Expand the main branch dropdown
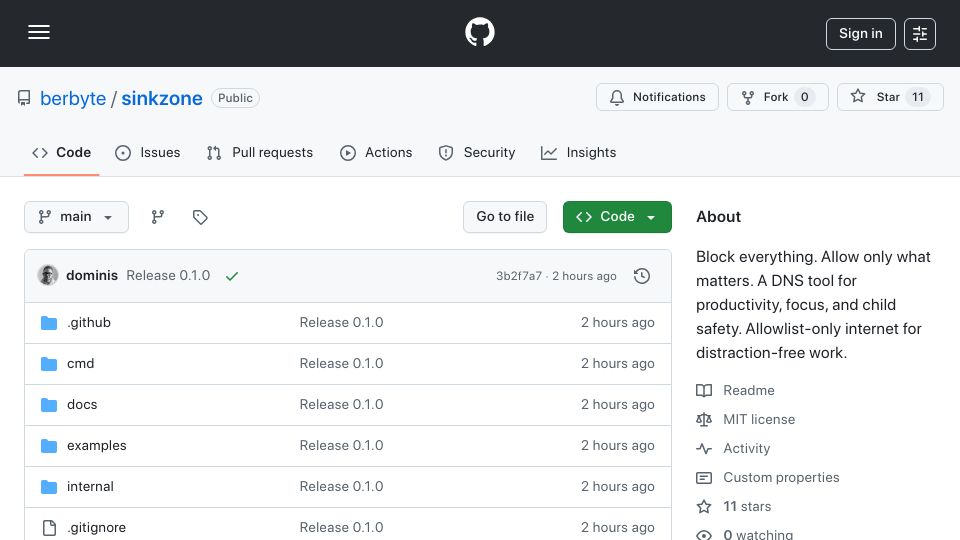960x540 pixels. (x=77, y=217)
